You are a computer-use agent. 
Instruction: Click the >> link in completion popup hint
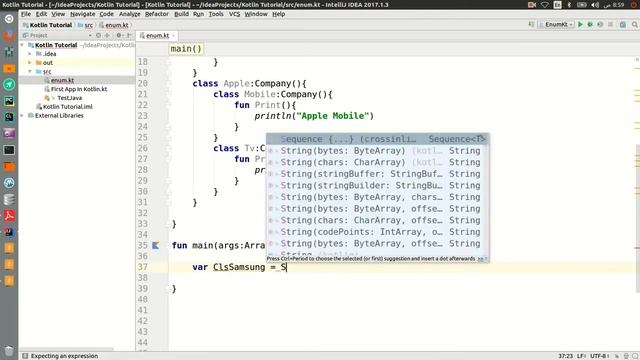480,259
